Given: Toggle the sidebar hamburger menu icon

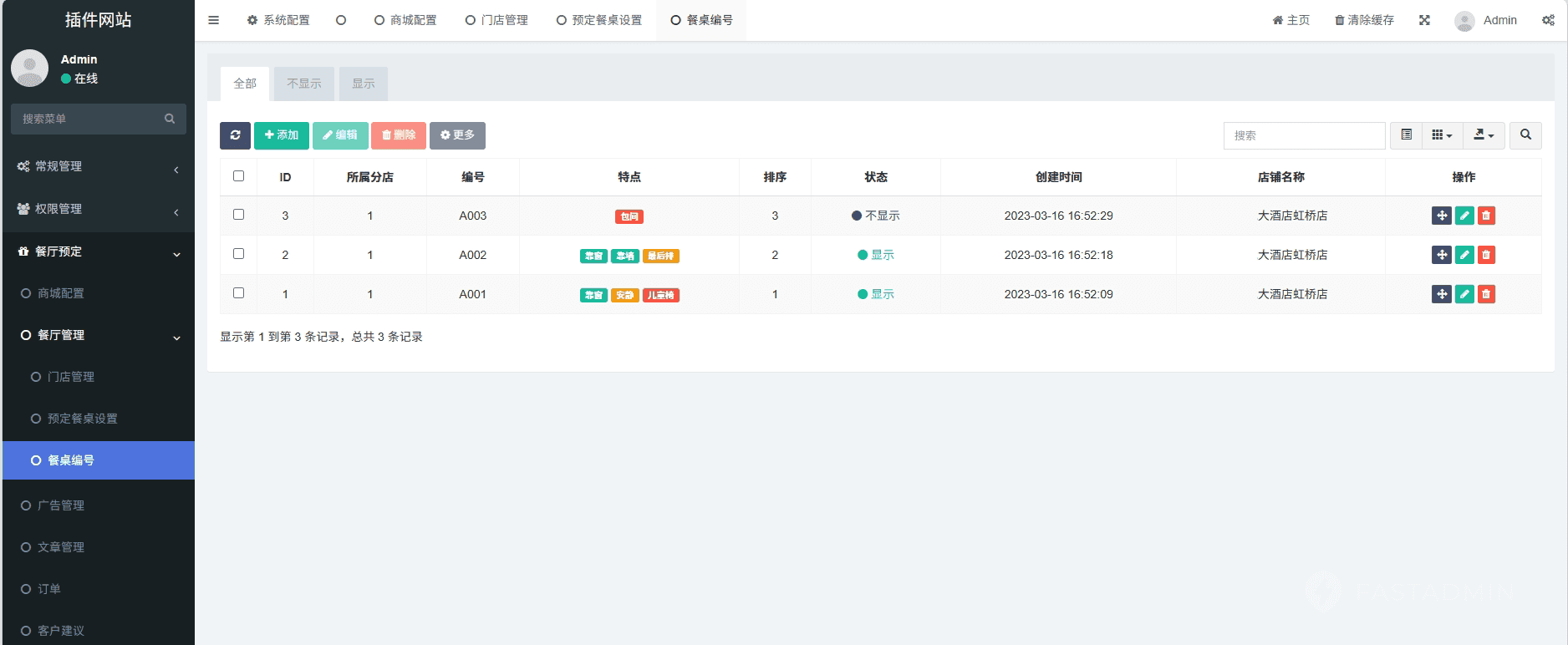Looking at the screenshot, I should pos(214,20).
